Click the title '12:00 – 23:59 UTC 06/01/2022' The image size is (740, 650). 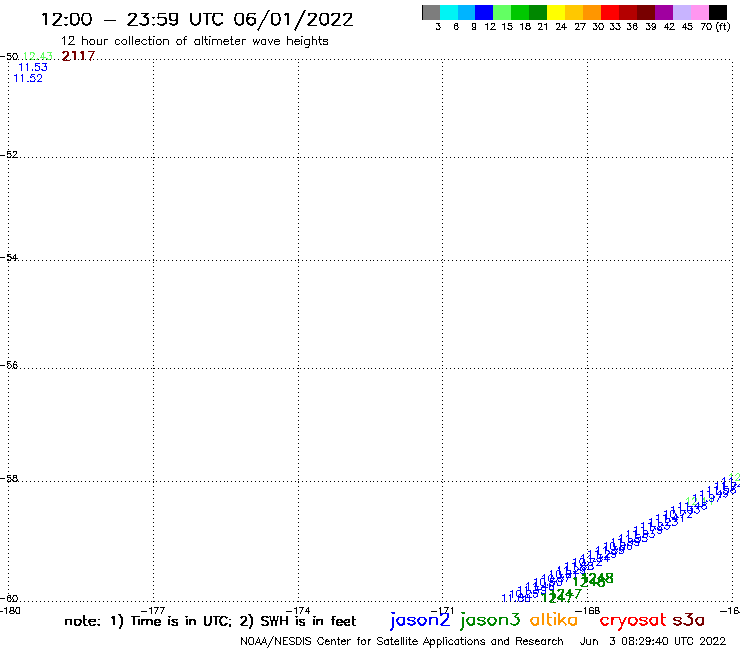tap(197, 20)
